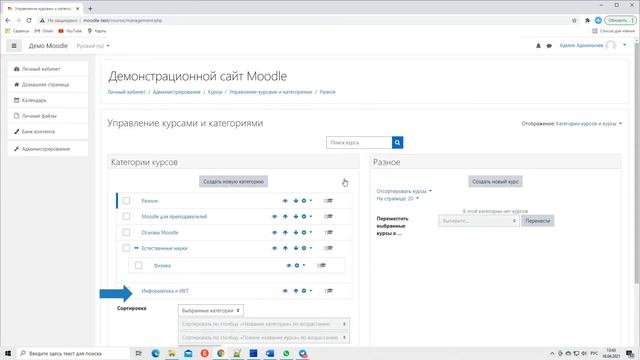The width and height of the screenshot is (640, 360).
Task: Move Moodle для преподавателей up with arrow
Action: click(x=285, y=217)
